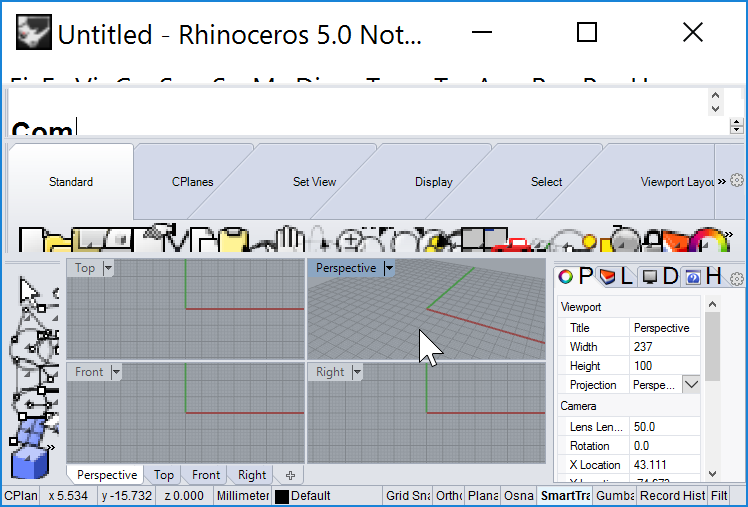This screenshot has height=507, width=748.
Task: Toggle Gumball in the status bar
Action: pos(615,496)
